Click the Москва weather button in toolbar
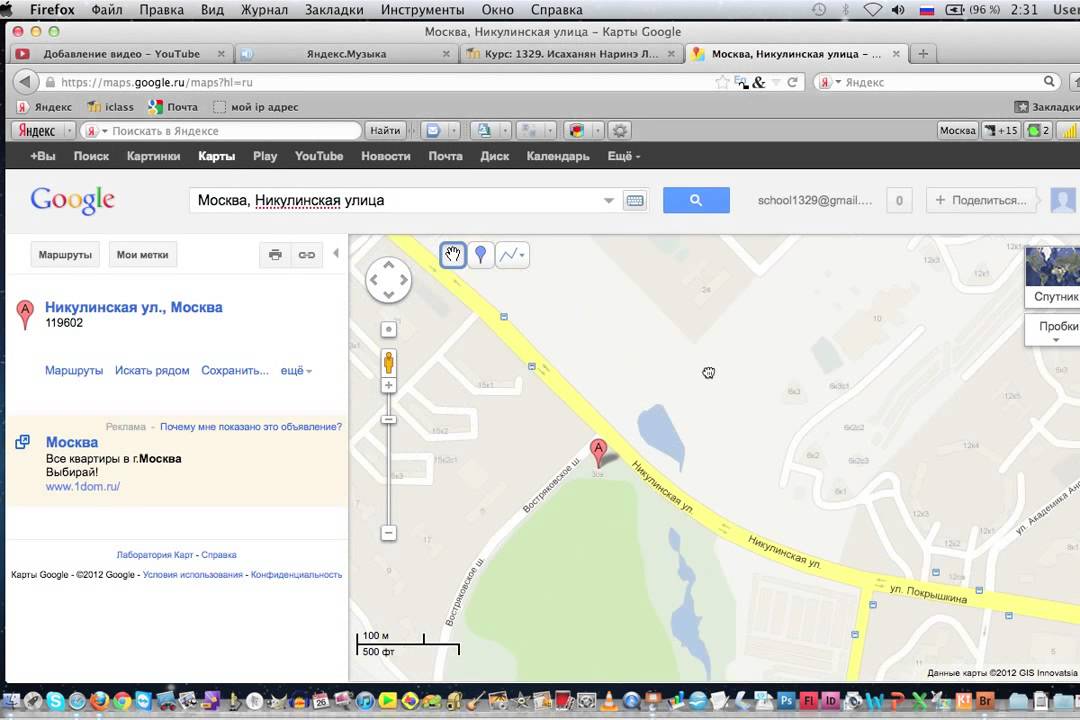This screenshot has width=1080, height=720. (x=957, y=130)
